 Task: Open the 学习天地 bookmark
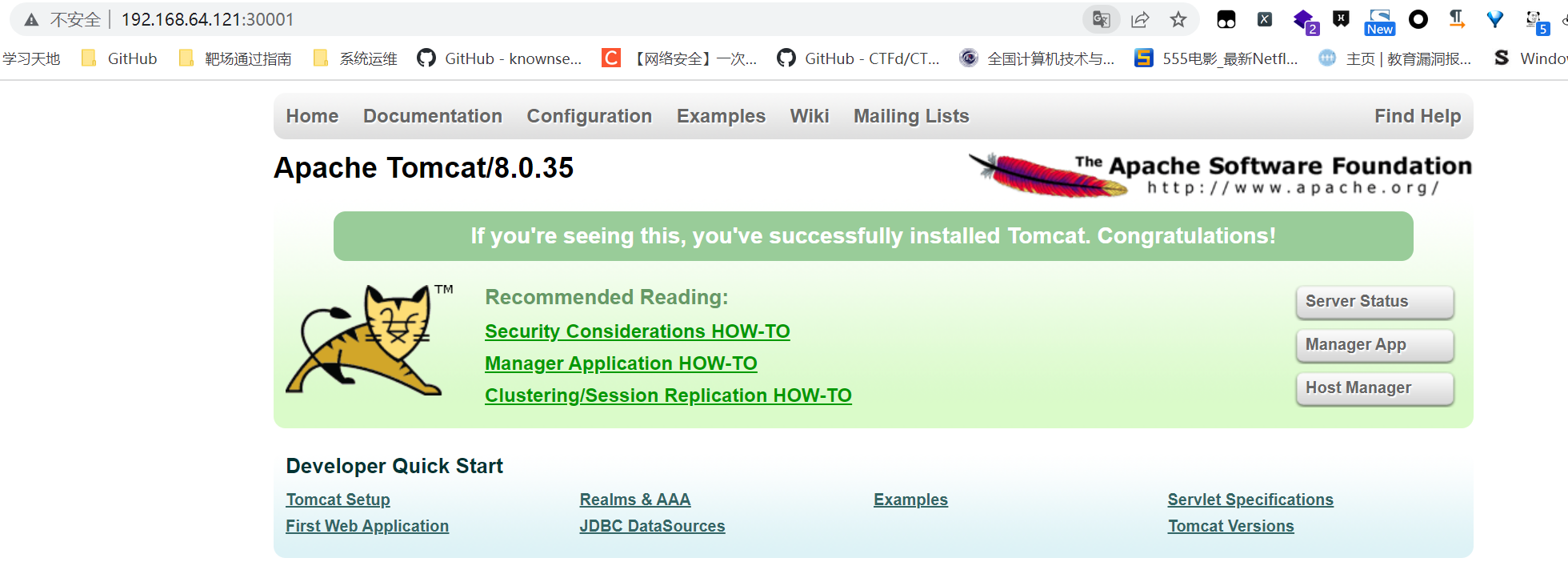click(x=30, y=58)
